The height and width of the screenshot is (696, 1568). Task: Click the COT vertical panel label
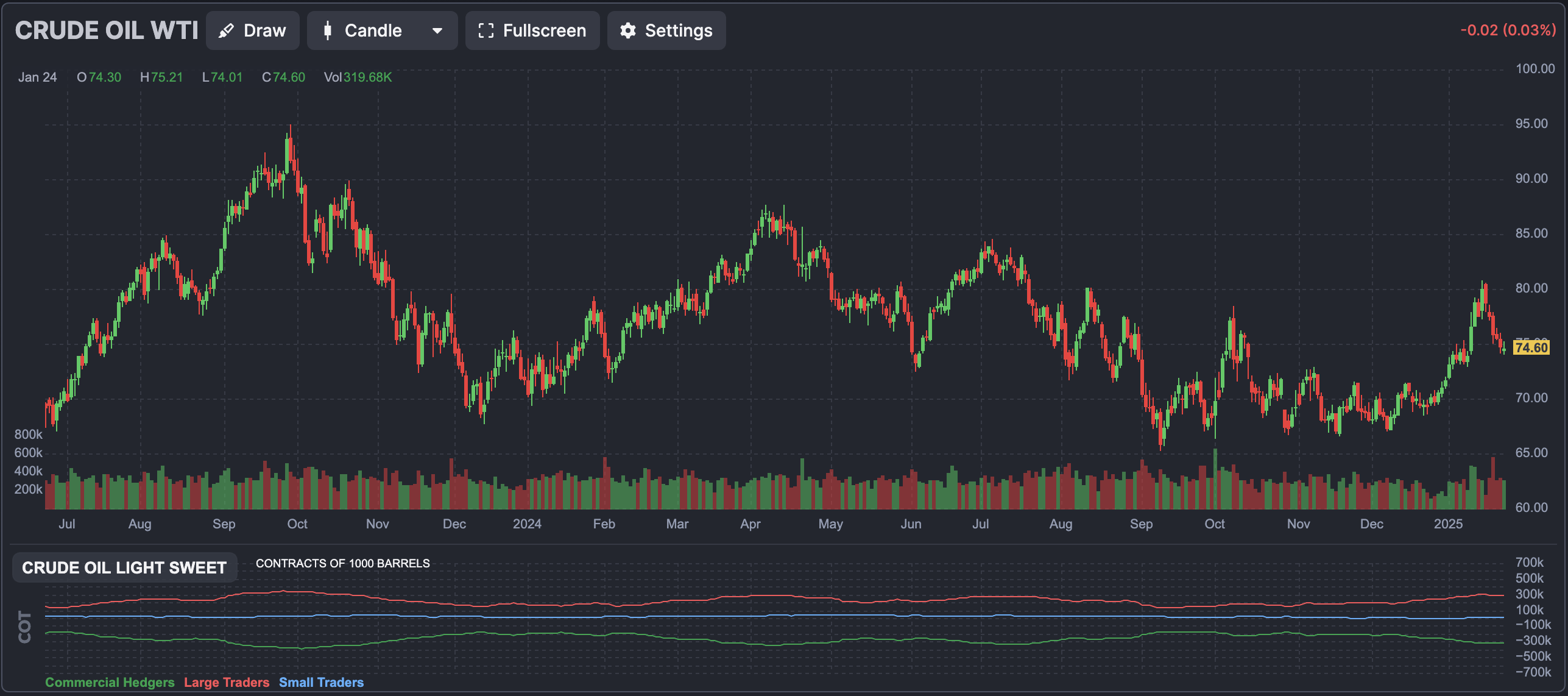coord(25,627)
